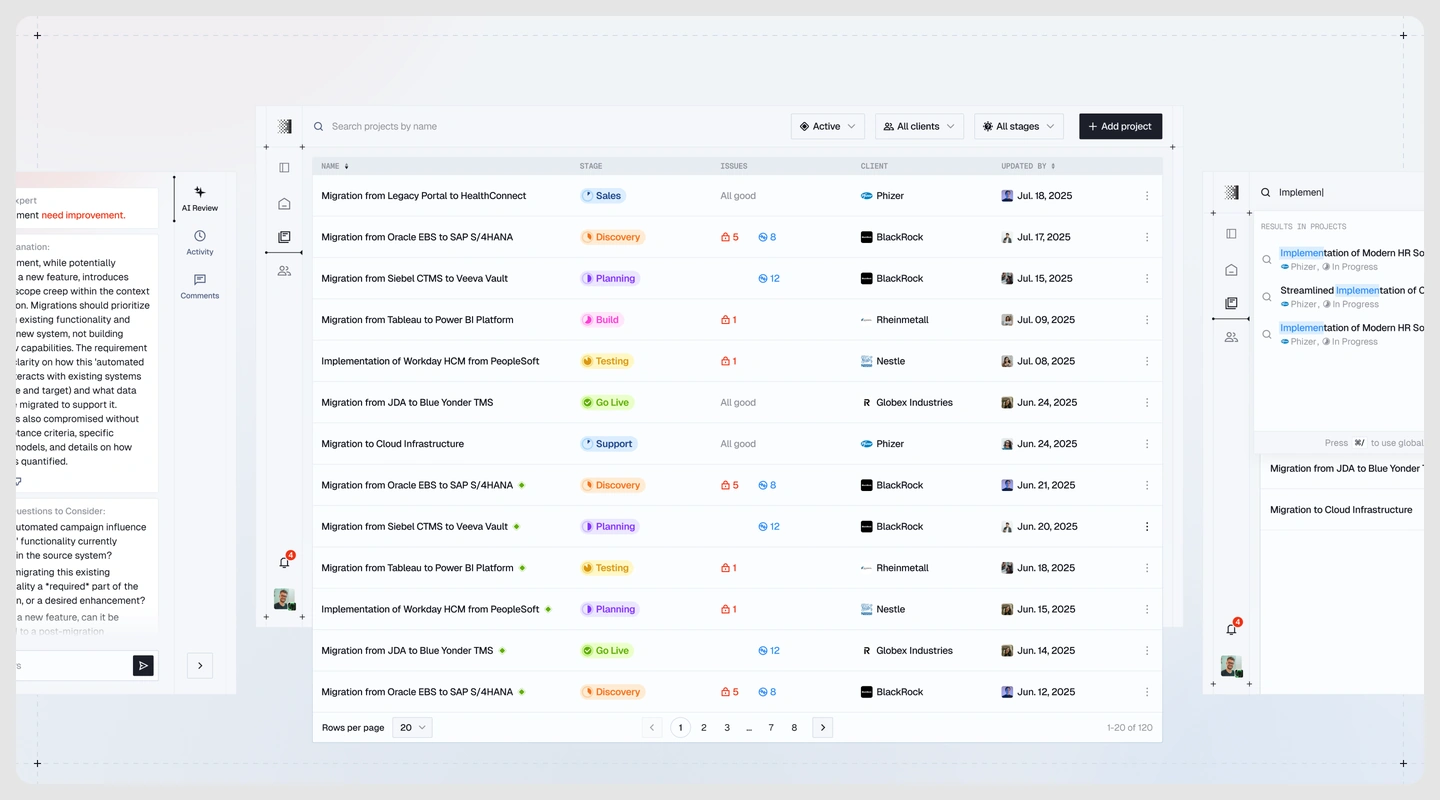Viewport: 1440px width, 800px height.
Task: Go to the previous page arrow
Action: [652, 728]
